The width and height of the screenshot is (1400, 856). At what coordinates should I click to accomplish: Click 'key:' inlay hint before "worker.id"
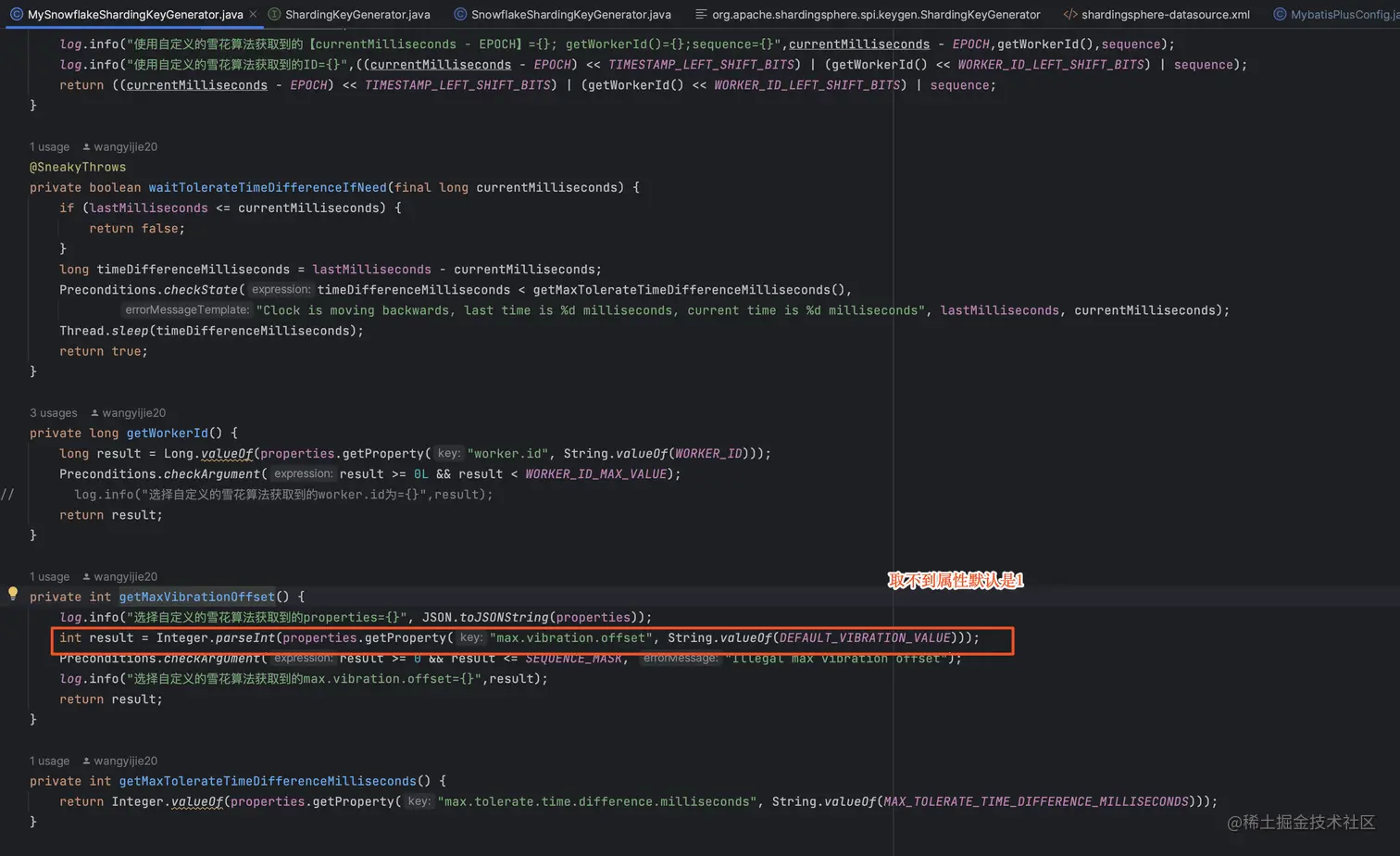tap(449, 453)
